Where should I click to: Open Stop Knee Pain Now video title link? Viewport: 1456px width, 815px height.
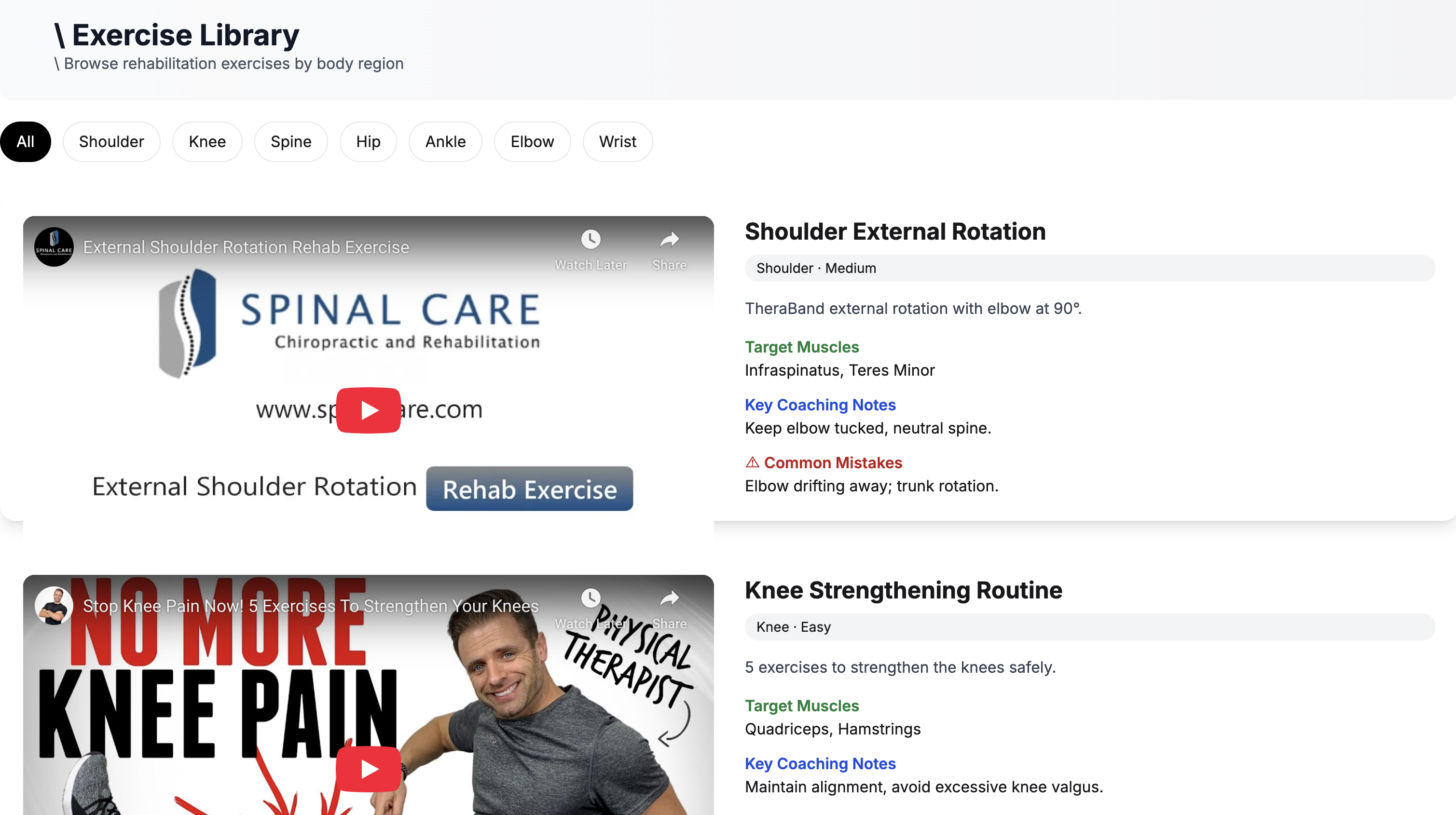click(310, 606)
